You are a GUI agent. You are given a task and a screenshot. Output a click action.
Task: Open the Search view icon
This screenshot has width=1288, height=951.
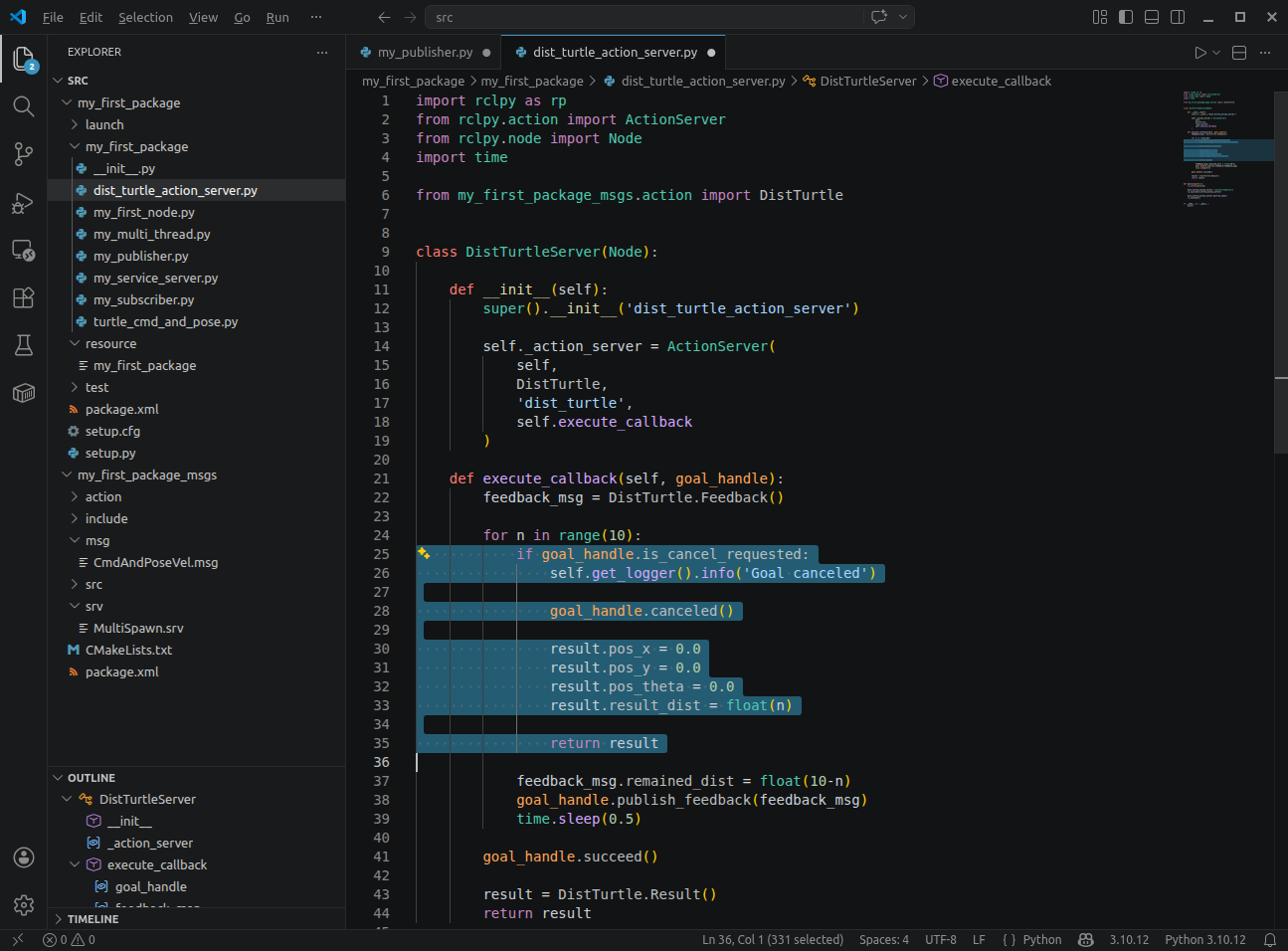[x=24, y=106]
